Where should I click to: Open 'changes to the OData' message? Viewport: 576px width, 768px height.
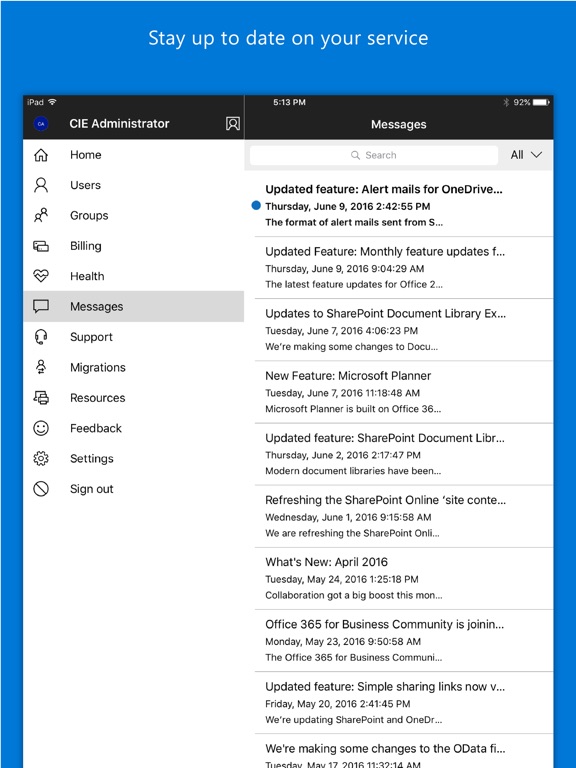tap(399, 751)
